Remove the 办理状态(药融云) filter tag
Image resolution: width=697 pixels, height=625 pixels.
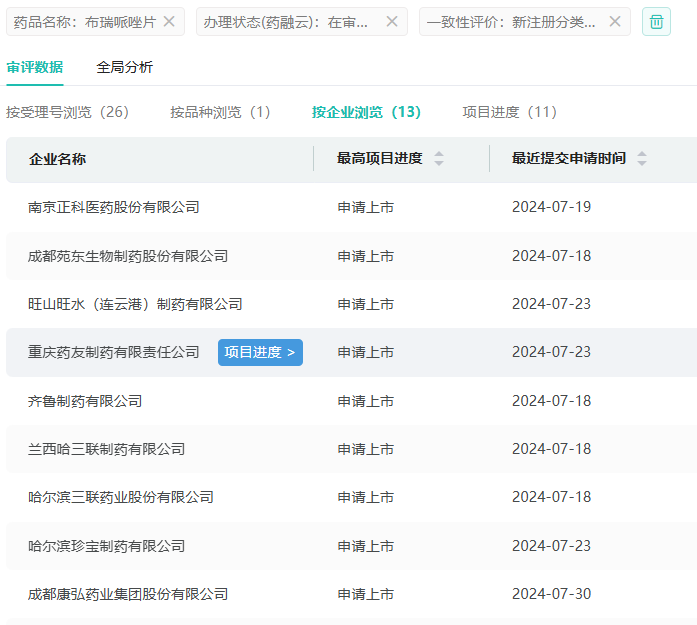tap(391, 21)
